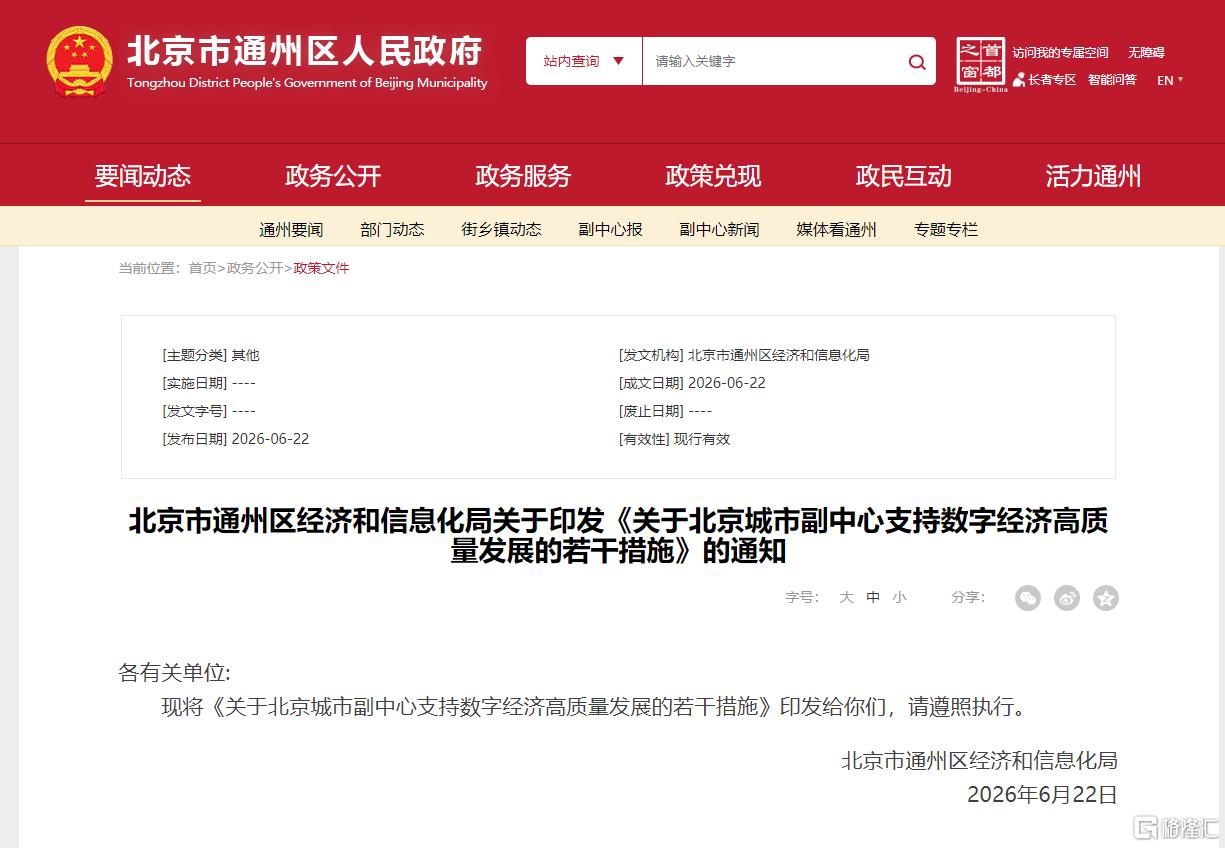Go to 部门动态 submenu
The height and width of the screenshot is (848, 1225).
[392, 229]
